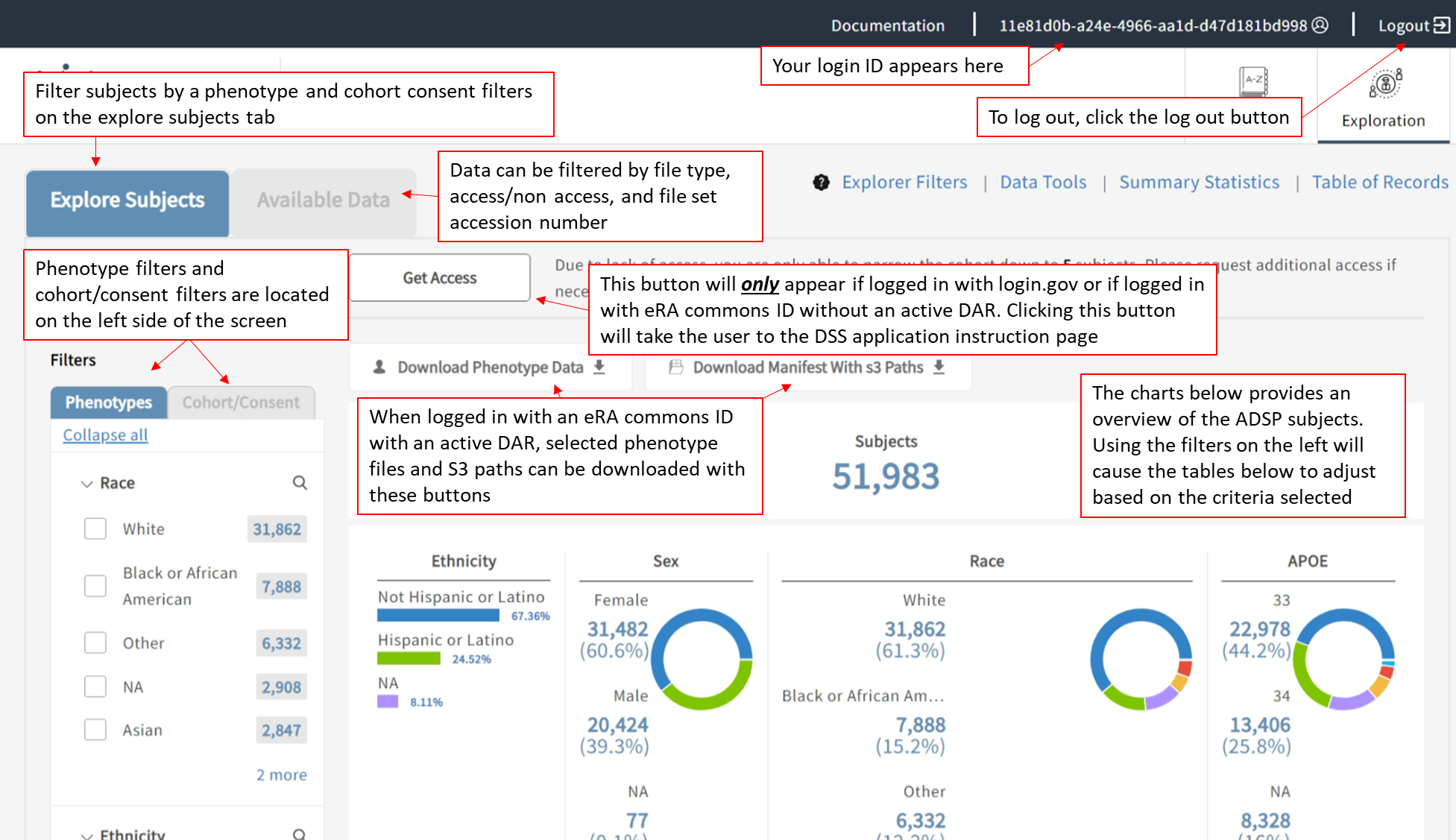
Task: Click the Collapse all link
Action: (x=105, y=435)
